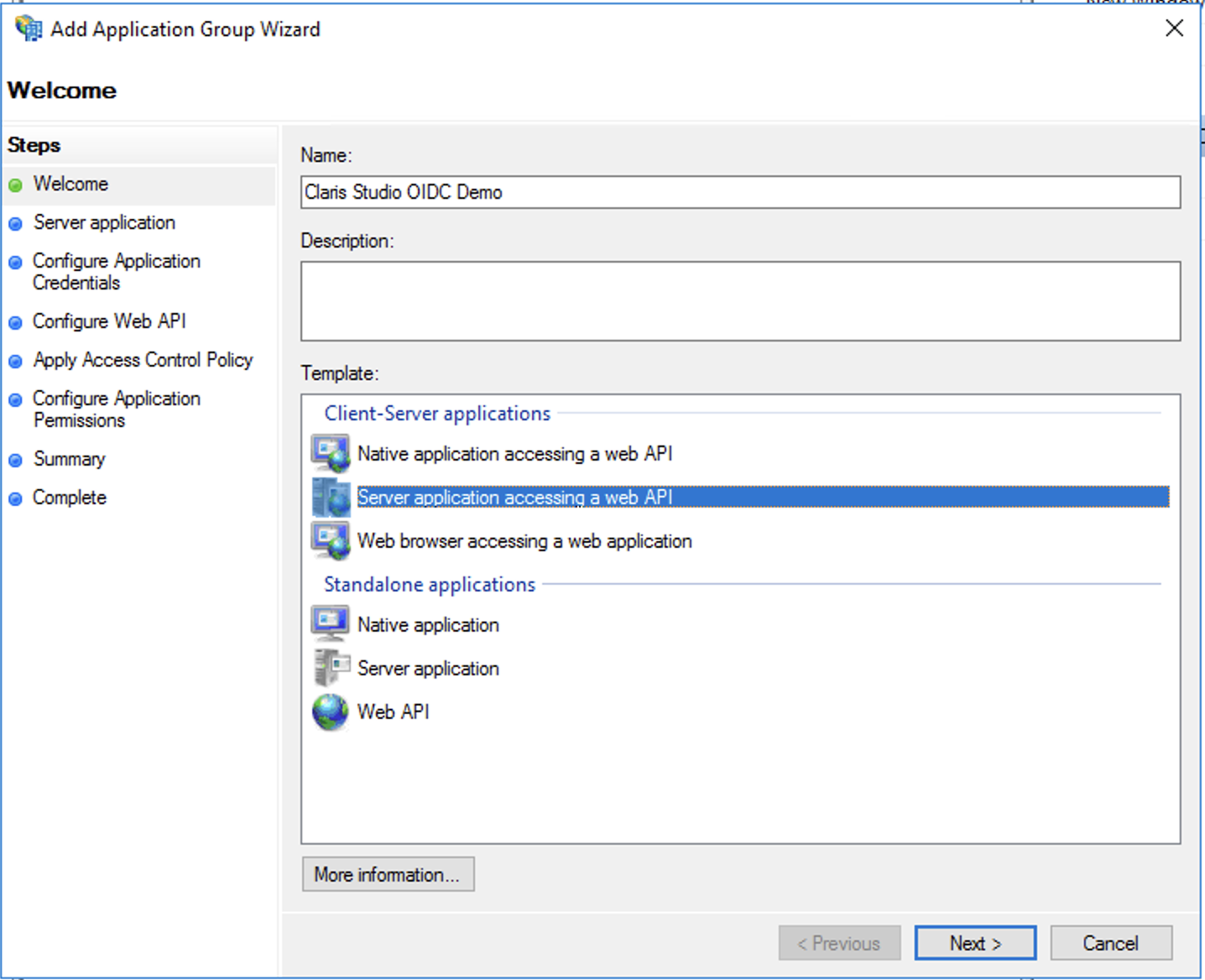
Task: Select the Configure Web API step
Action: [109, 321]
